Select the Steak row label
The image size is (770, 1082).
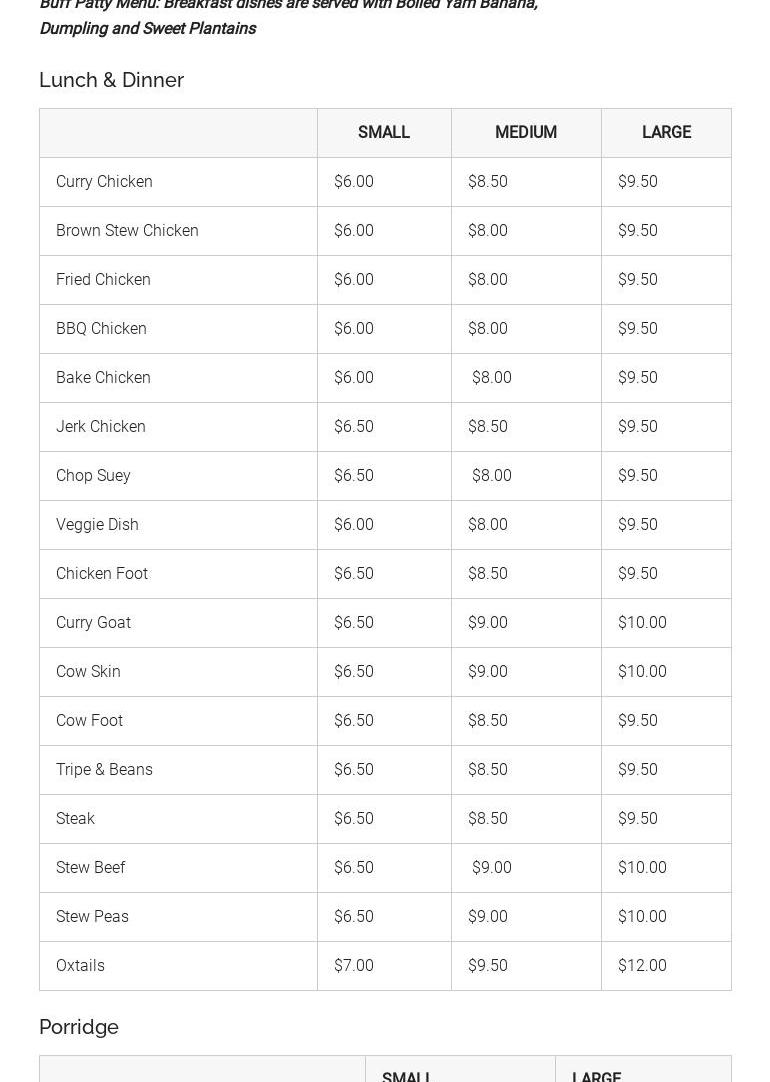tap(75, 818)
